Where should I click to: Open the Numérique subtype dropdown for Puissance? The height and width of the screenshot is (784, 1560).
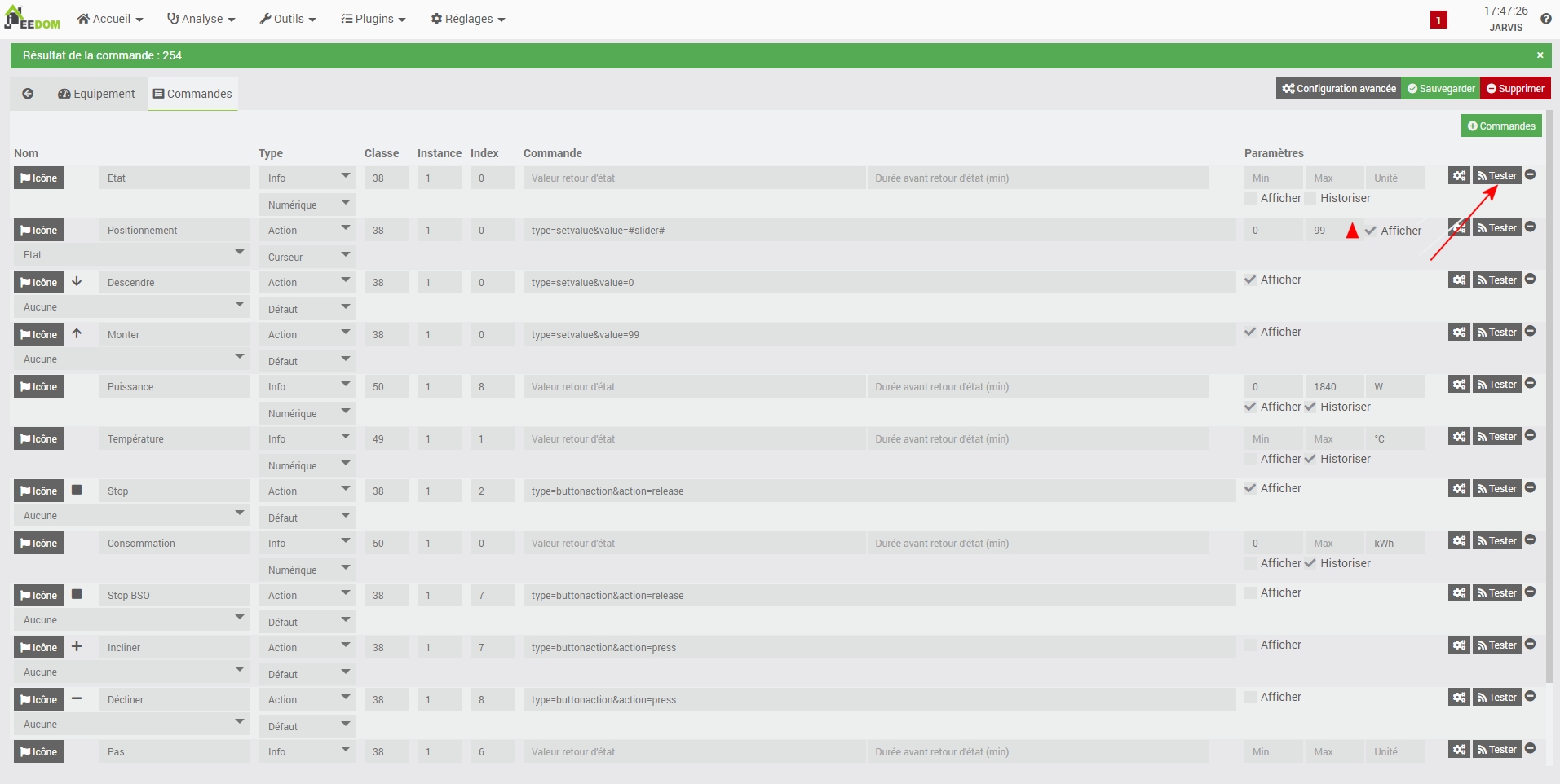click(307, 413)
